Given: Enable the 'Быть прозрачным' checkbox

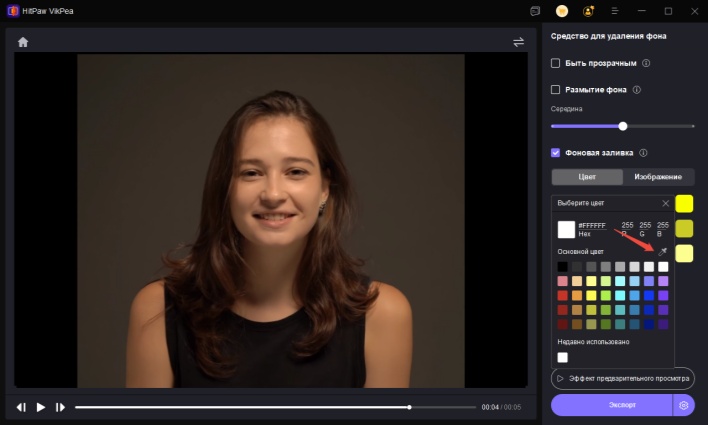Looking at the screenshot, I should pos(556,63).
